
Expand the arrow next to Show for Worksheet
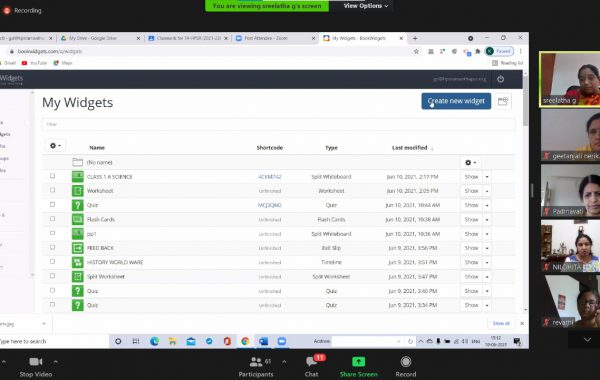(487, 191)
